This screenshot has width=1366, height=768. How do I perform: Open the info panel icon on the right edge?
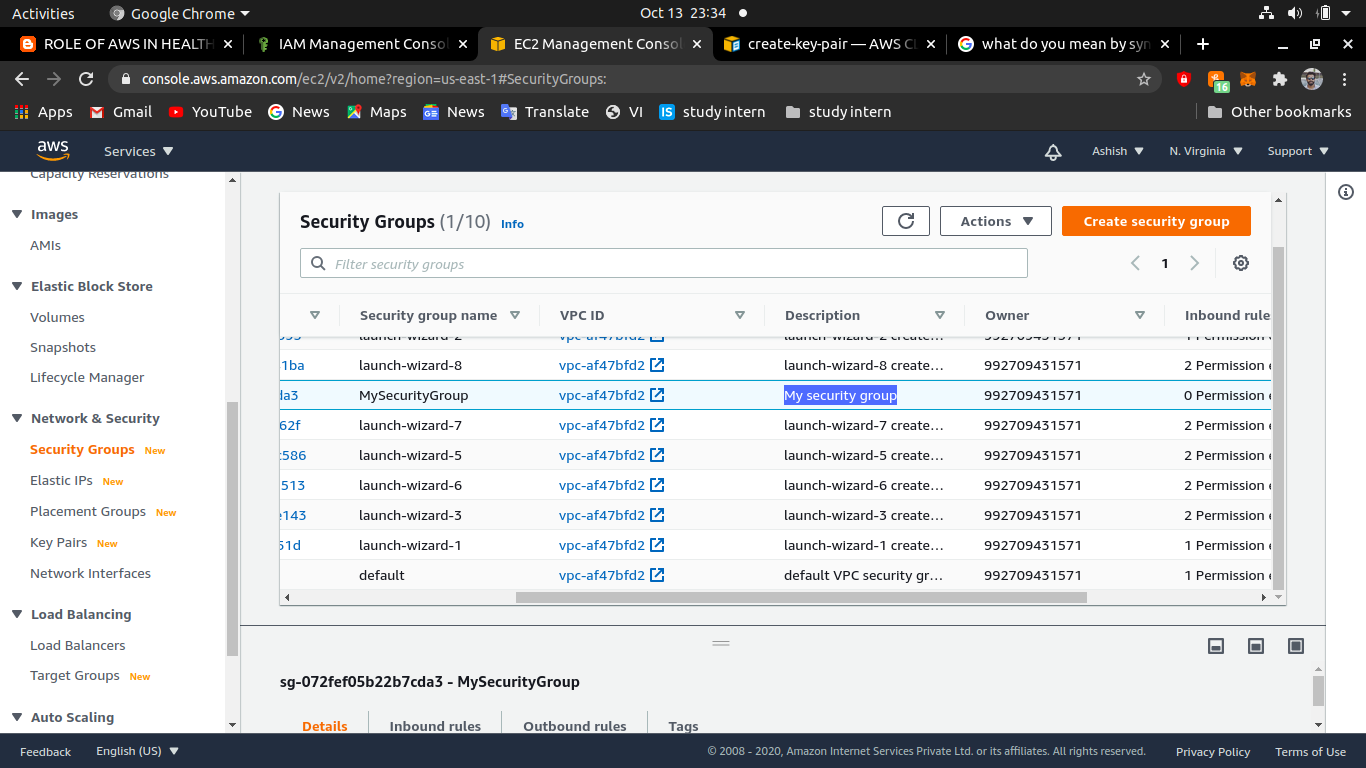coord(1346,192)
